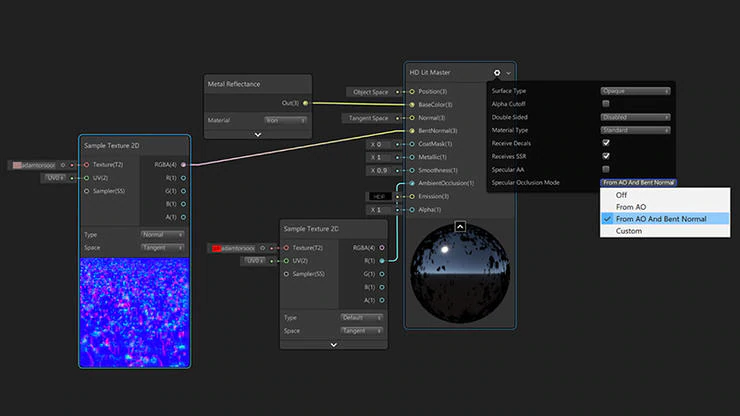Click the normal map texture preview
The height and width of the screenshot is (416, 740).
[x=135, y=313]
